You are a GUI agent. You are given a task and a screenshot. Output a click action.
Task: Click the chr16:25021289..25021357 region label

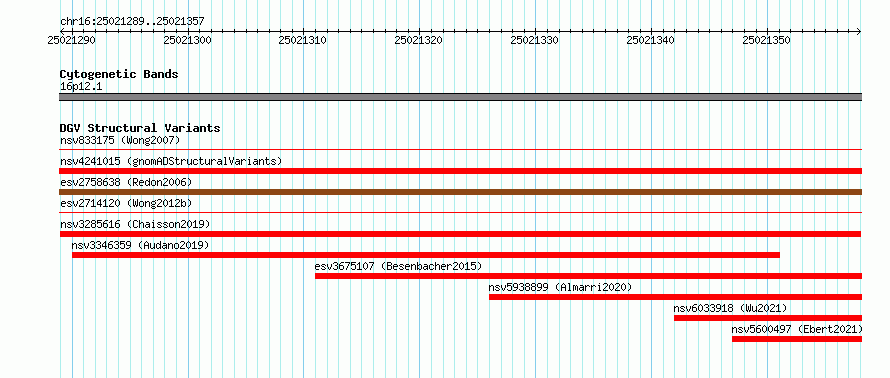coord(132,22)
